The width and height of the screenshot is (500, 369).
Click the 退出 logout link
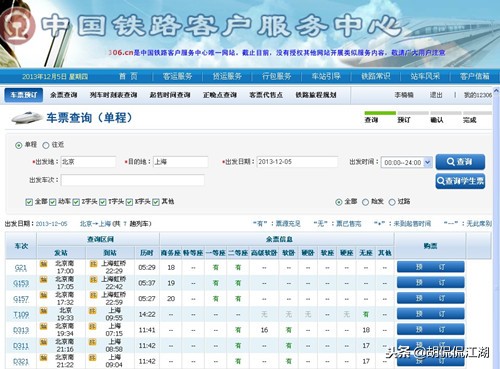pyautogui.click(x=436, y=95)
